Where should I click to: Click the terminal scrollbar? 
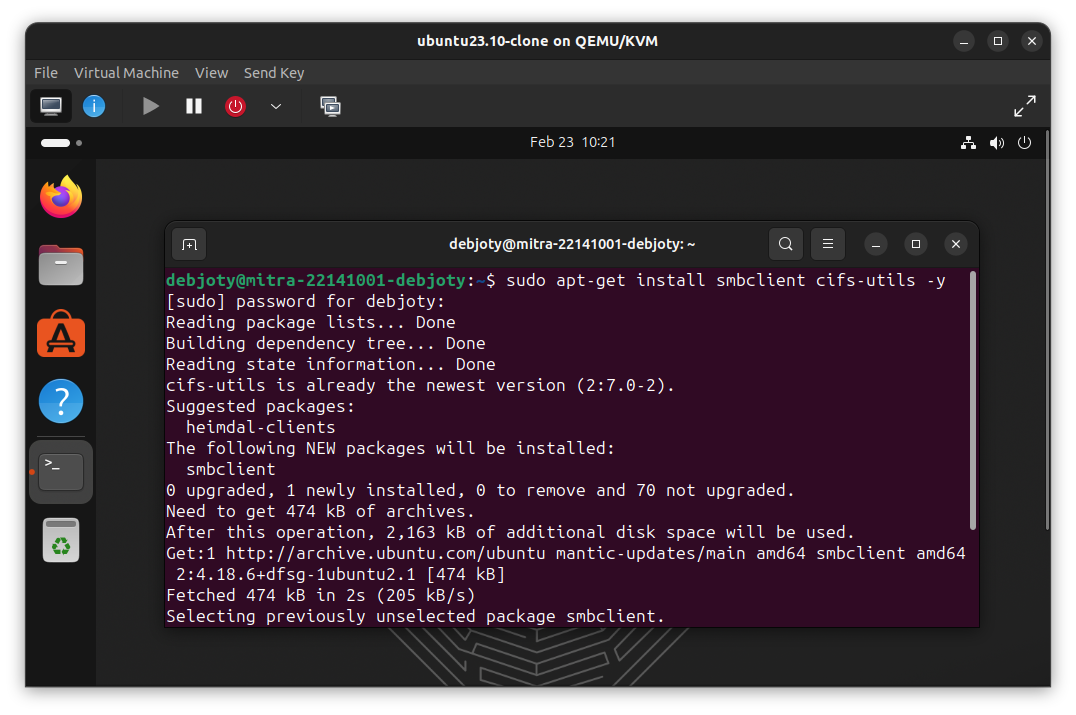point(973,401)
